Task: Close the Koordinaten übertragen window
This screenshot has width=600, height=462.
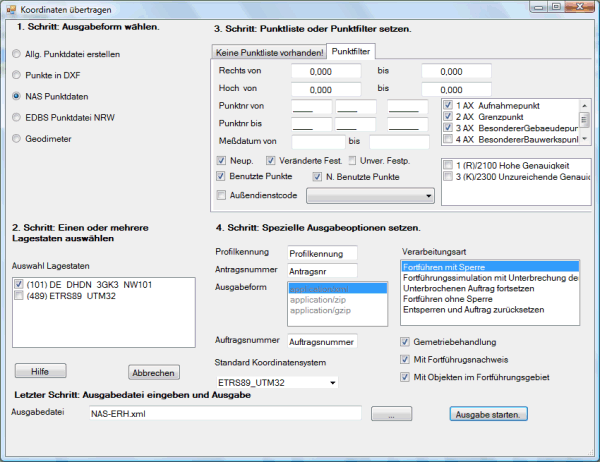Action: click(x=580, y=7)
